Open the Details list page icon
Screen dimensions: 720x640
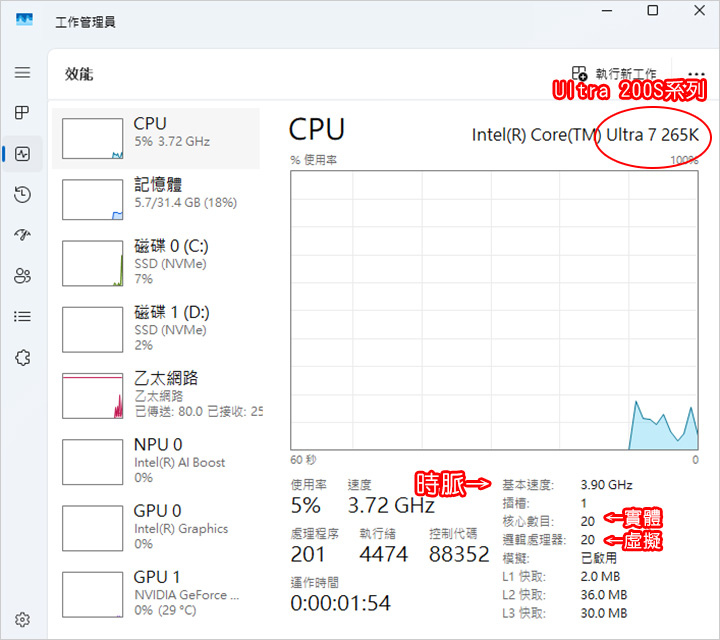(22, 316)
